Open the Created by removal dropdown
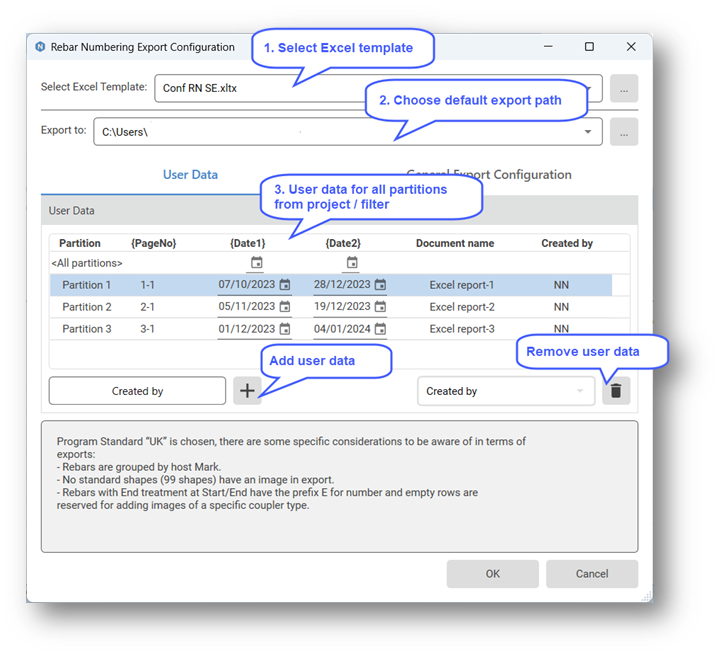723x655 pixels. click(506, 391)
